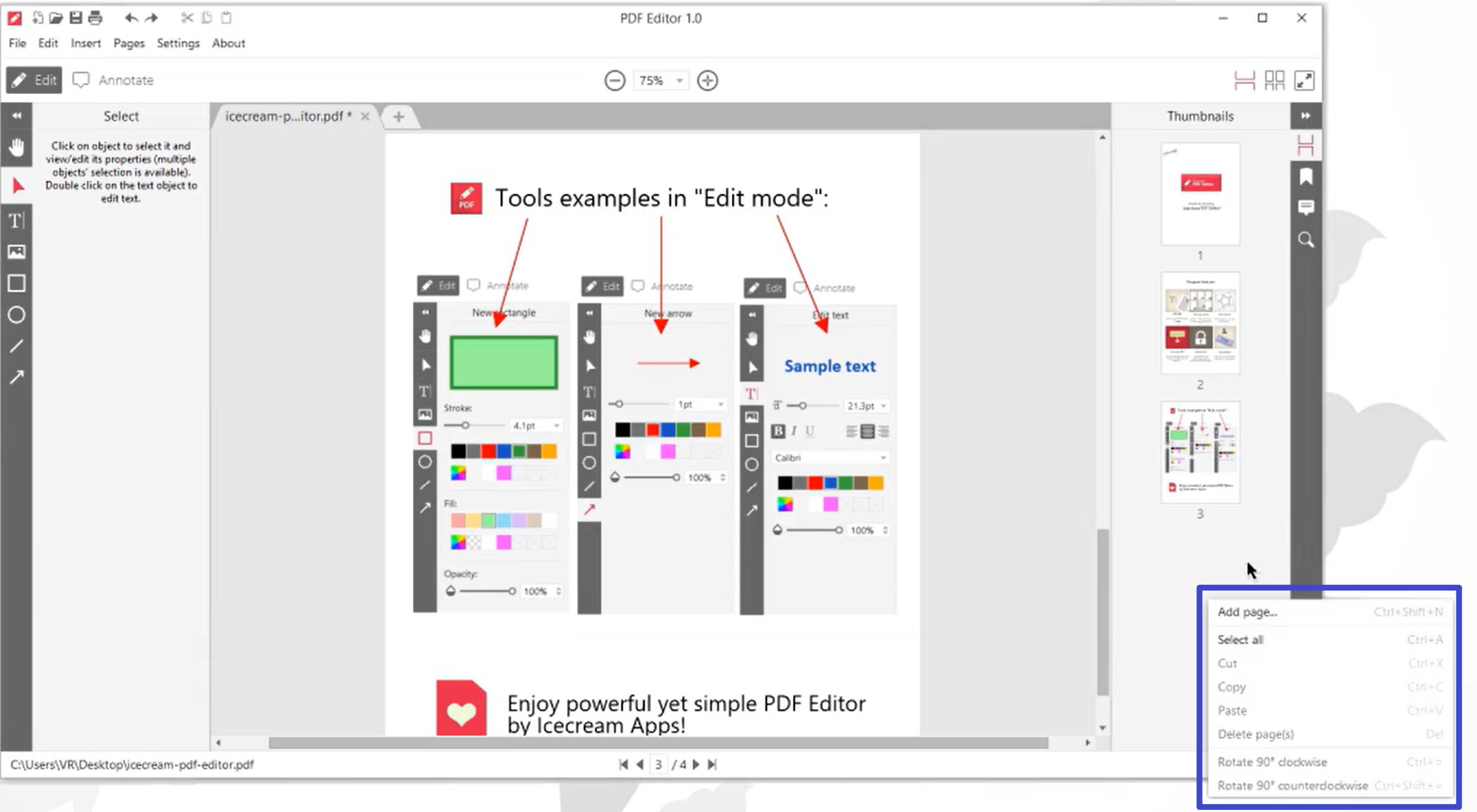Image resolution: width=1477 pixels, height=812 pixels.
Task: Go to next page arrow
Action: 696,765
